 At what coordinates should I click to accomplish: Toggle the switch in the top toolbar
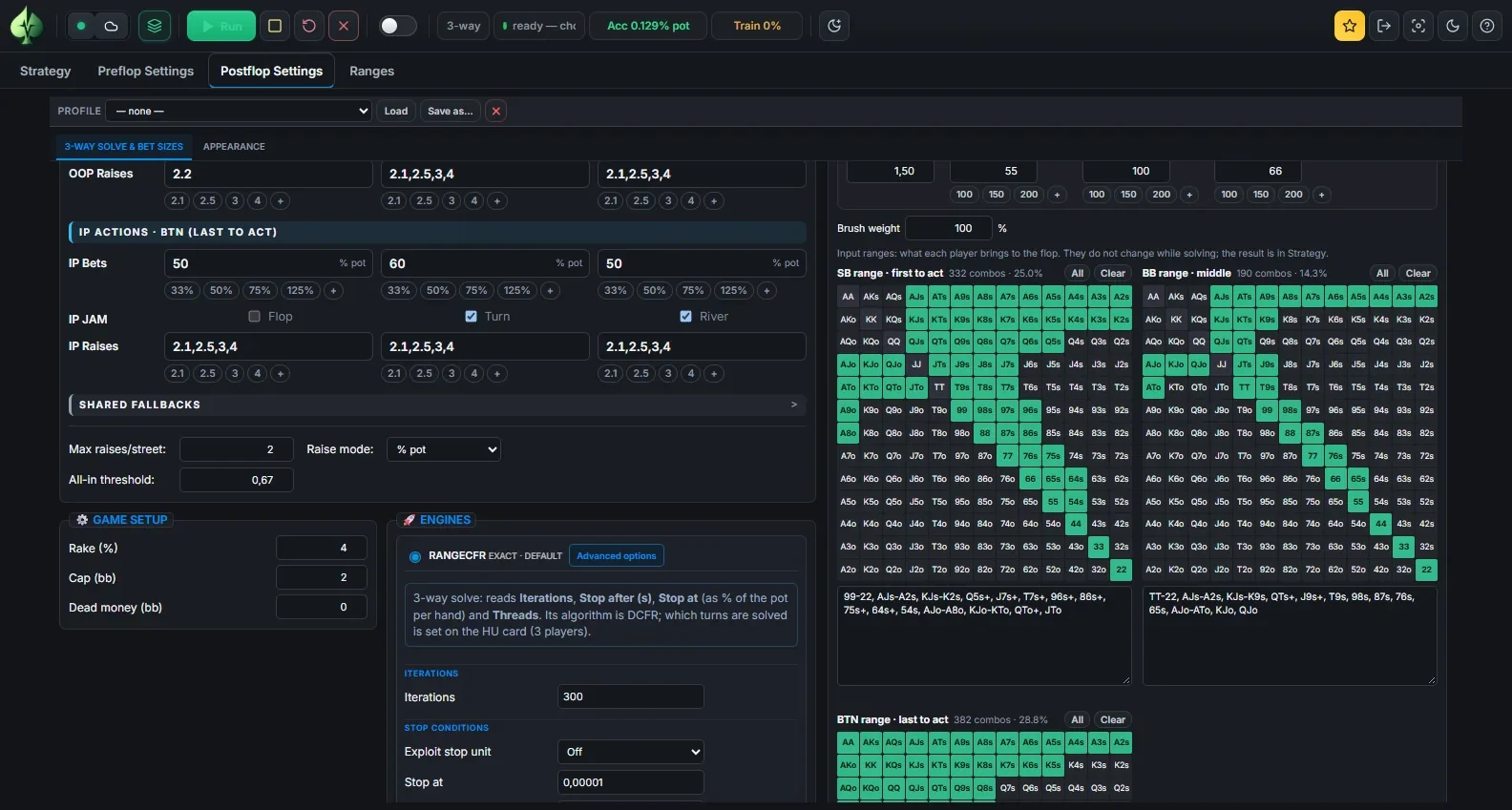coord(397,26)
